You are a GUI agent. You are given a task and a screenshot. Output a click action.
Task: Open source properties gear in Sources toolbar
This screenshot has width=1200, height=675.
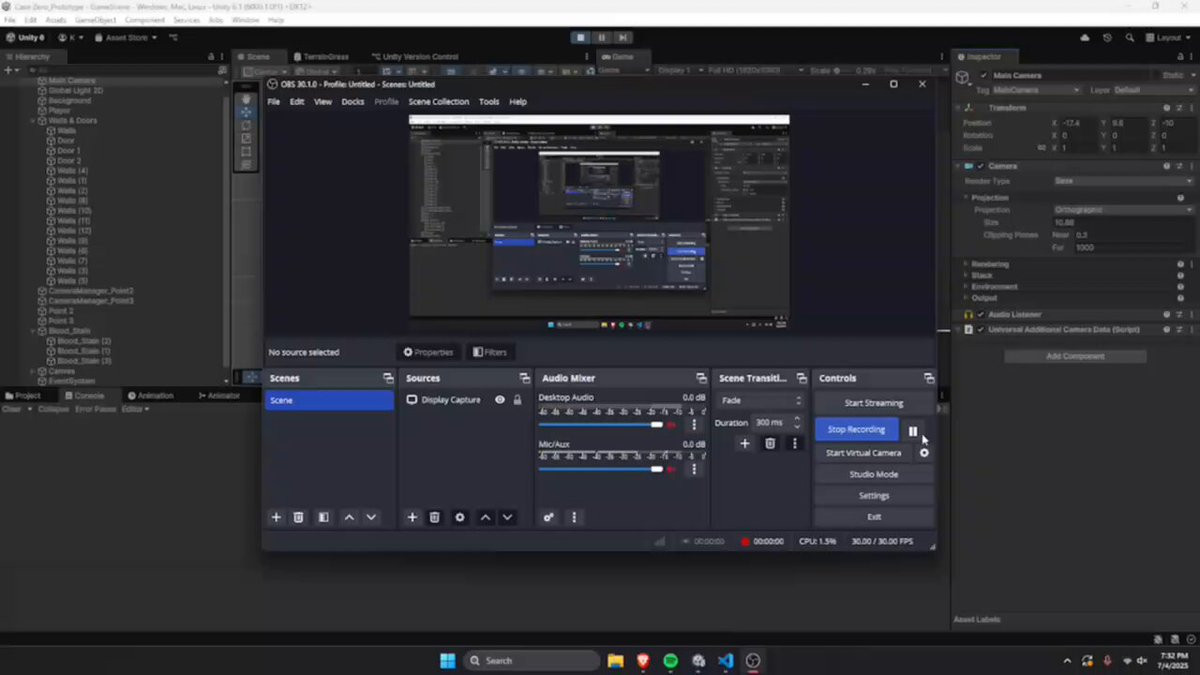point(460,517)
